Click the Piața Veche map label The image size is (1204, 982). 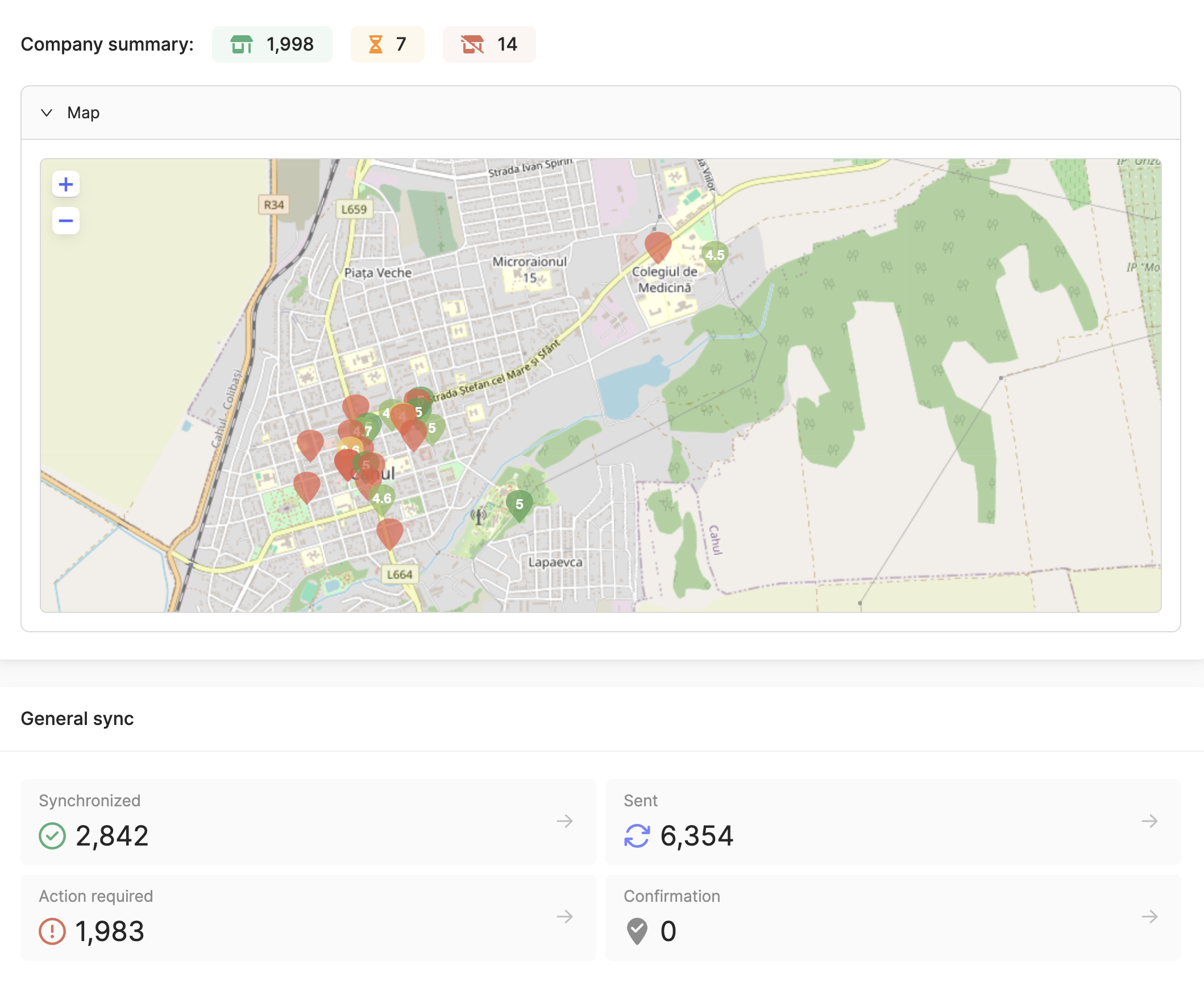click(378, 273)
